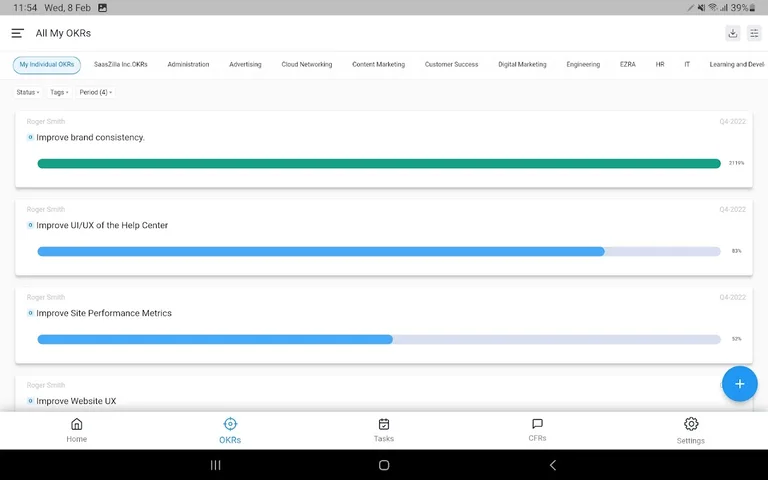Open Tasks in bottom navigation
The height and width of the screenshot is (480, 768).
click(384, 430)
